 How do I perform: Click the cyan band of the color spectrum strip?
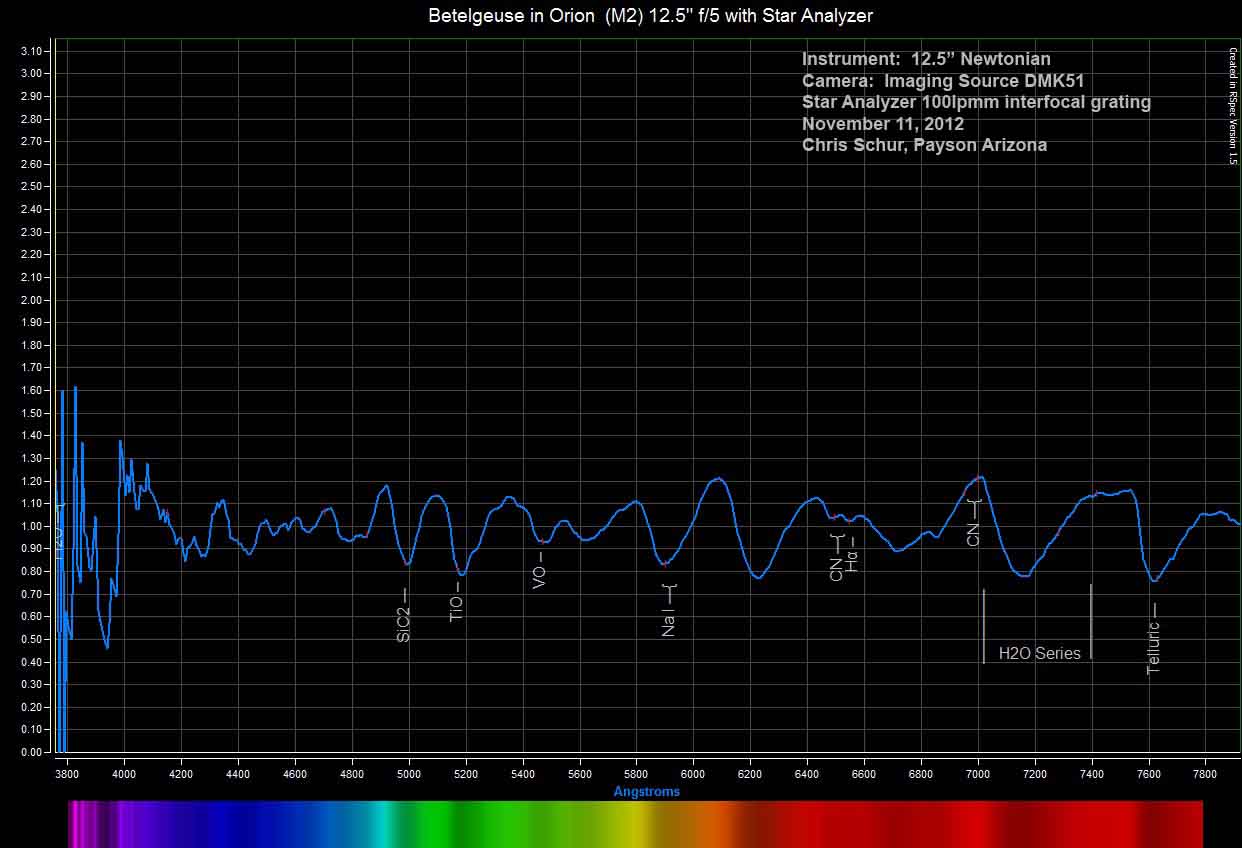tap(383, 824)
